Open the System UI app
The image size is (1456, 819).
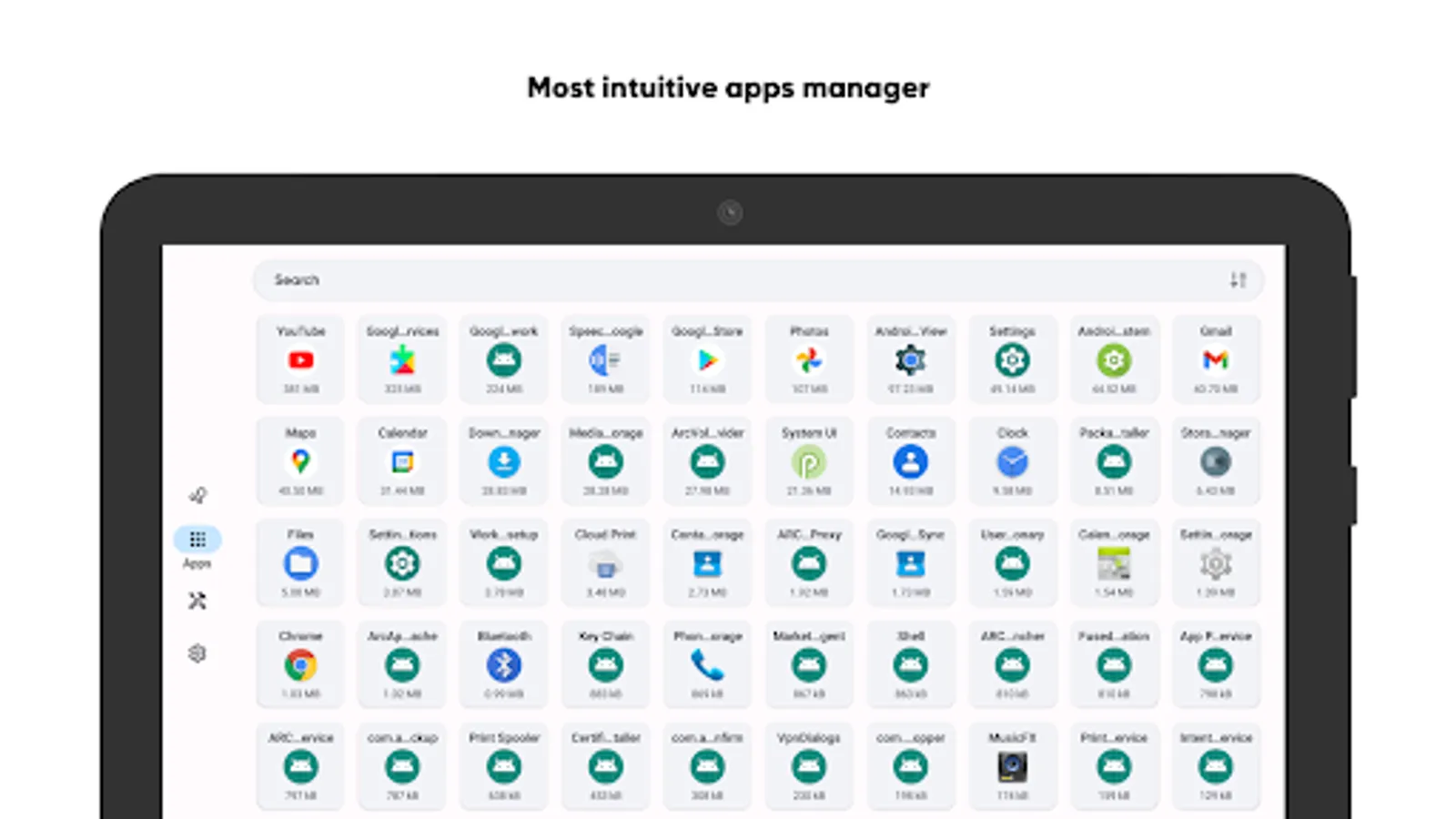[x=809, y=461]
